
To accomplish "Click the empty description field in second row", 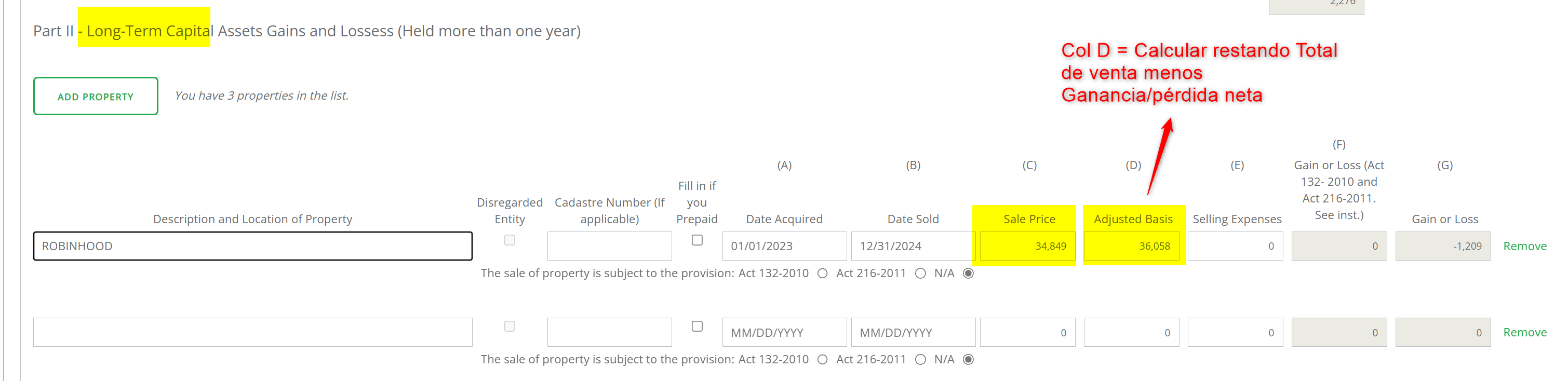I will point(252,332).
